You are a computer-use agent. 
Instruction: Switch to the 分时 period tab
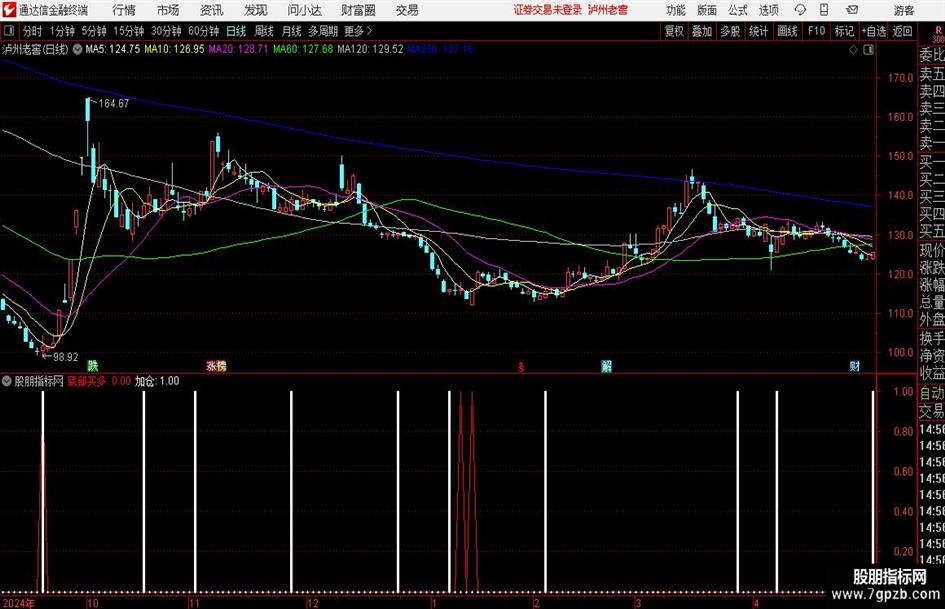coord(32,31)
